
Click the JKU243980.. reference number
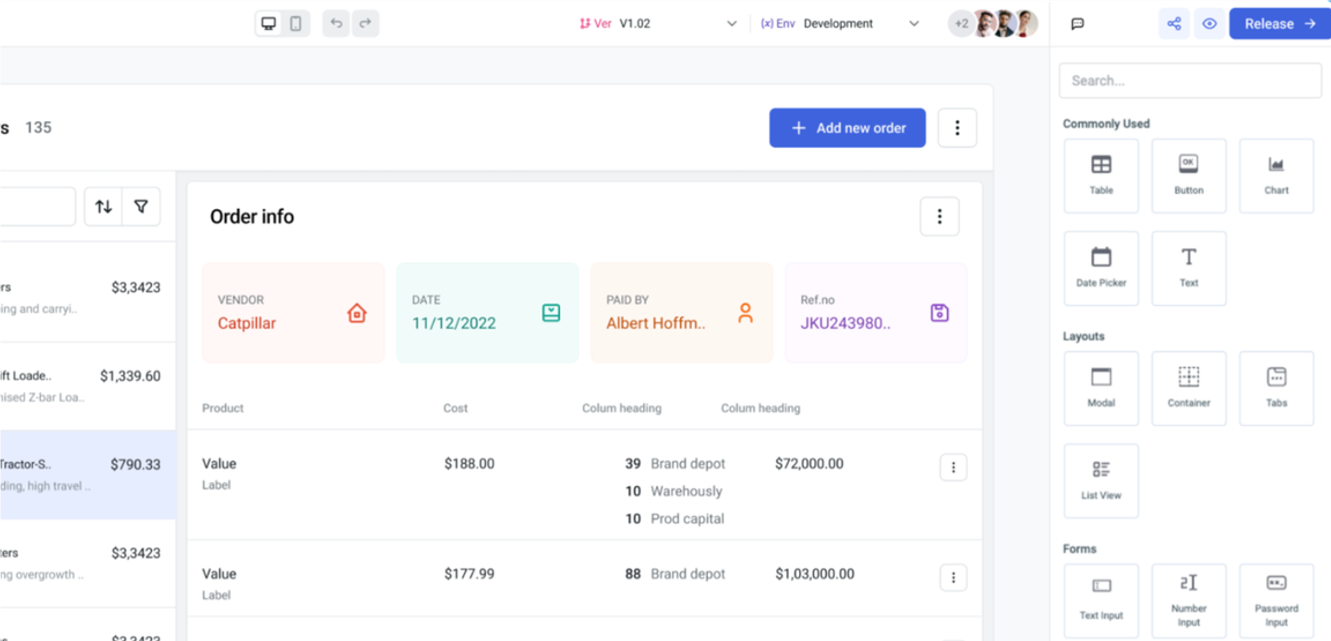click(x=845, y=323)
